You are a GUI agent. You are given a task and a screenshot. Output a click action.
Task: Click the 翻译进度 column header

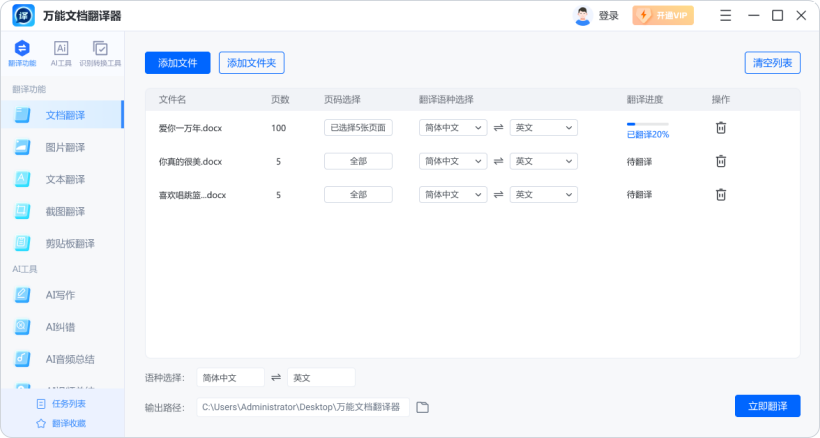[x=645, y=99]
